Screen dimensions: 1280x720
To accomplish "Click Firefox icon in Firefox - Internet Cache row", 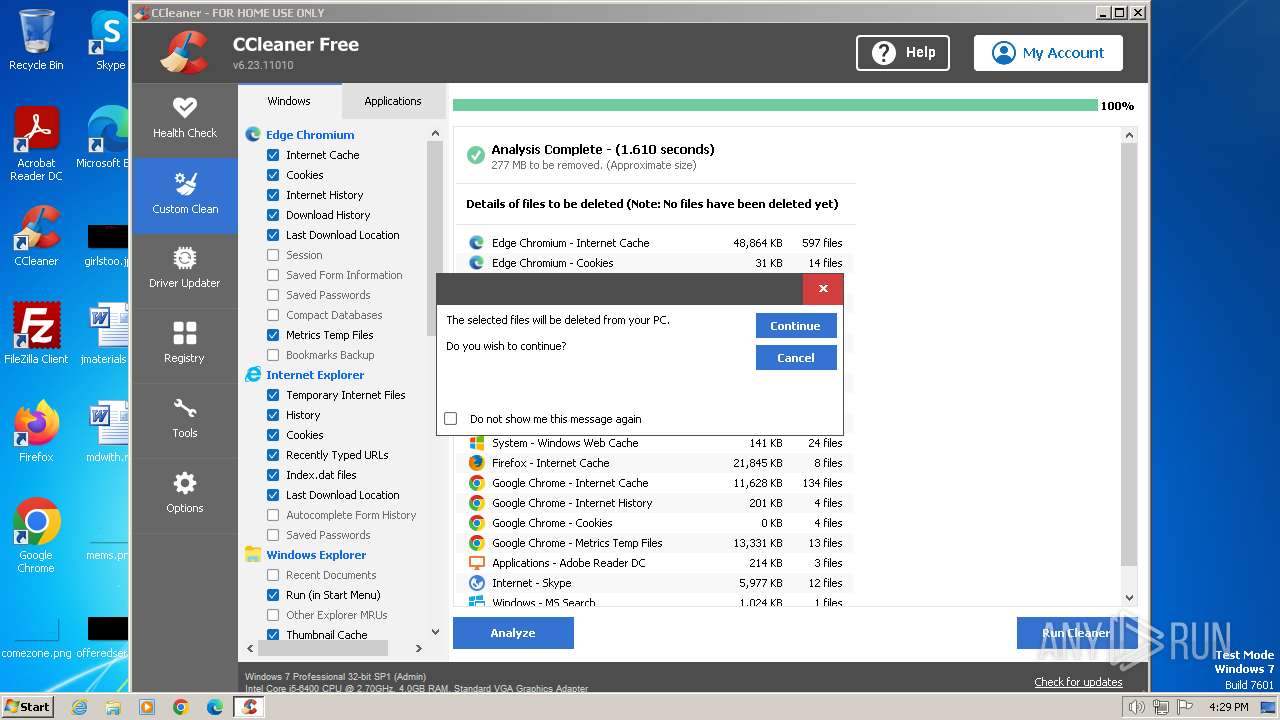I will (x=476, y=462).
